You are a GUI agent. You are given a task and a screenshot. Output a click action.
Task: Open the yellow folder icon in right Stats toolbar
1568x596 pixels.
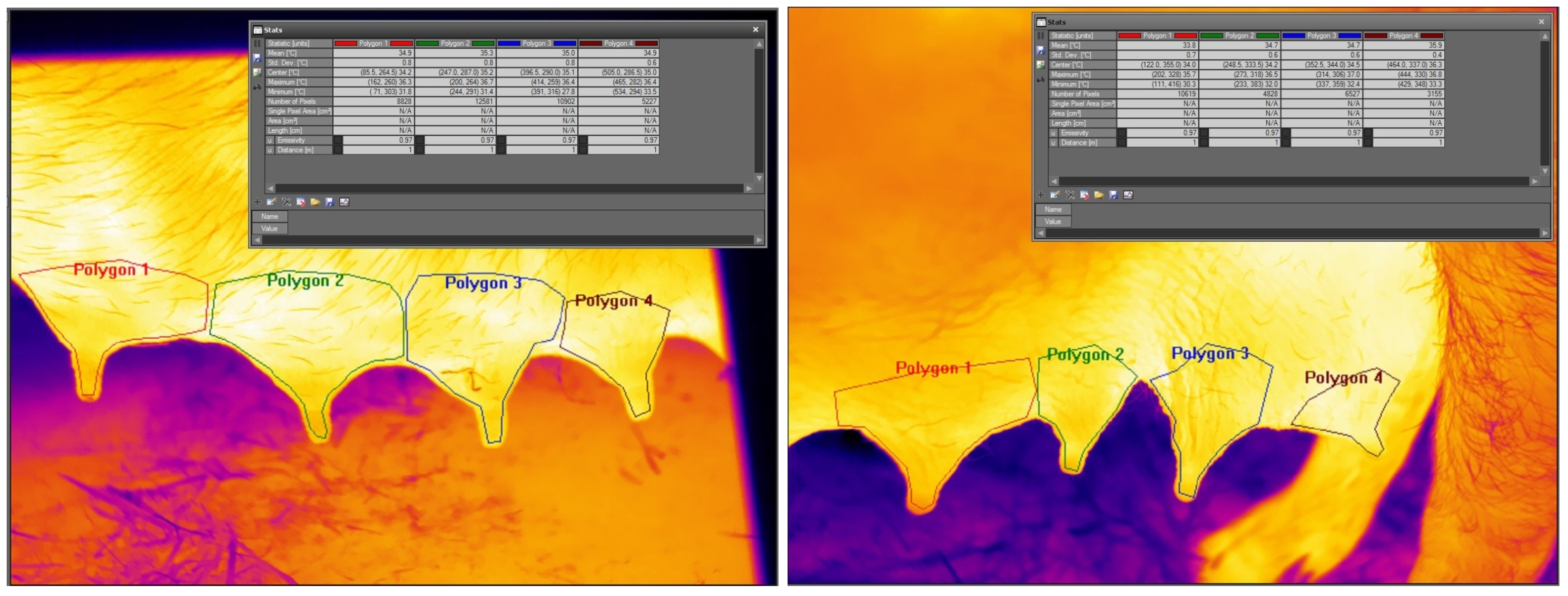[x=1099, y=195]
